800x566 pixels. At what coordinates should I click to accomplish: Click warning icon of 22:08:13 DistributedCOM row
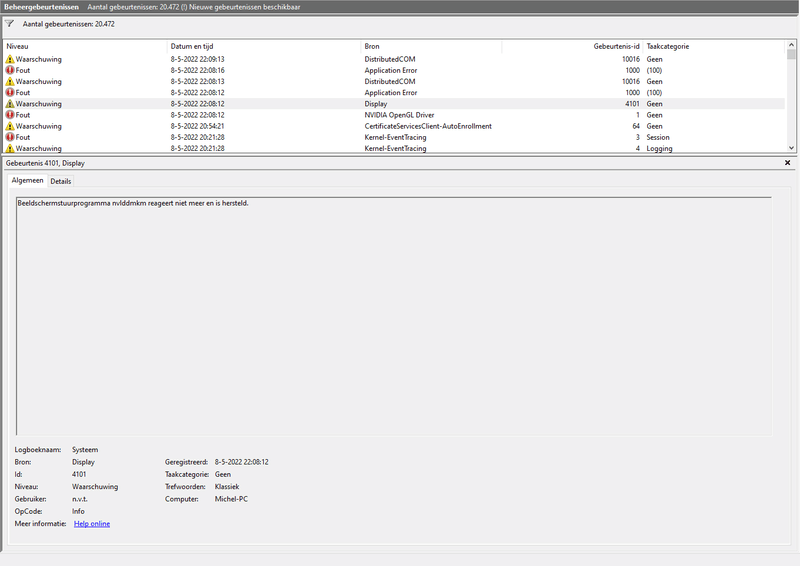click(x=10, y=81)
